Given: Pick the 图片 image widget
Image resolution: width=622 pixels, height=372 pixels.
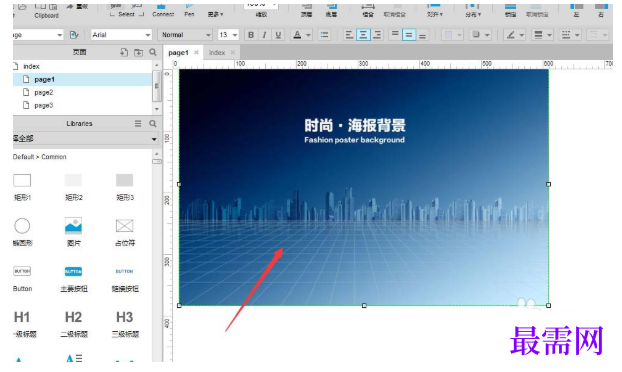Looking at the screenshot, I should (73, 232).
